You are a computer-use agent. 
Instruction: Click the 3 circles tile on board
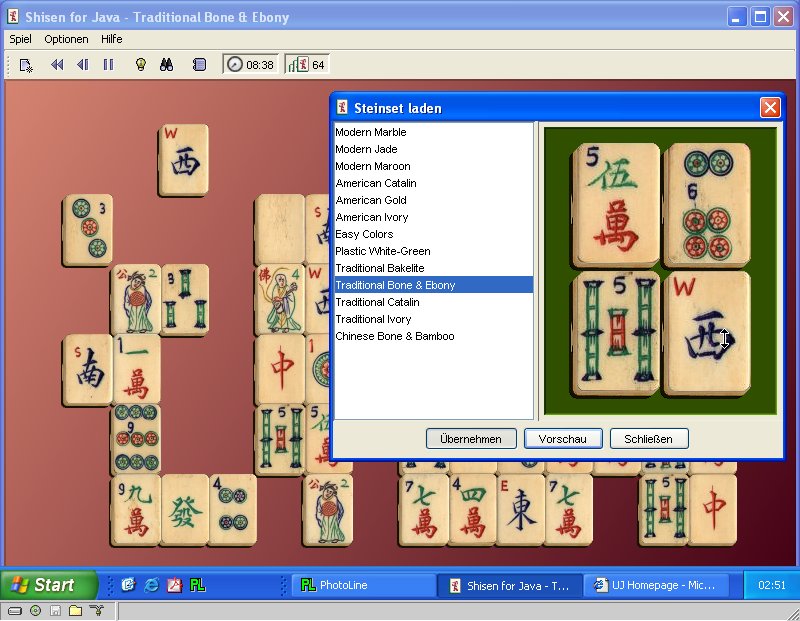pos(88,230)
